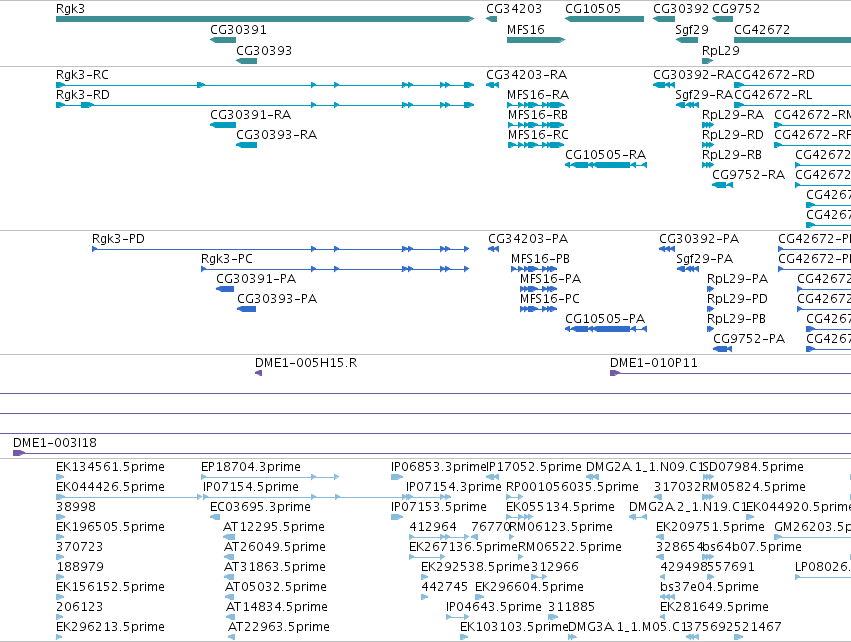
Task: Click the CG30391 gene label
Action: [x=238, y=30]
